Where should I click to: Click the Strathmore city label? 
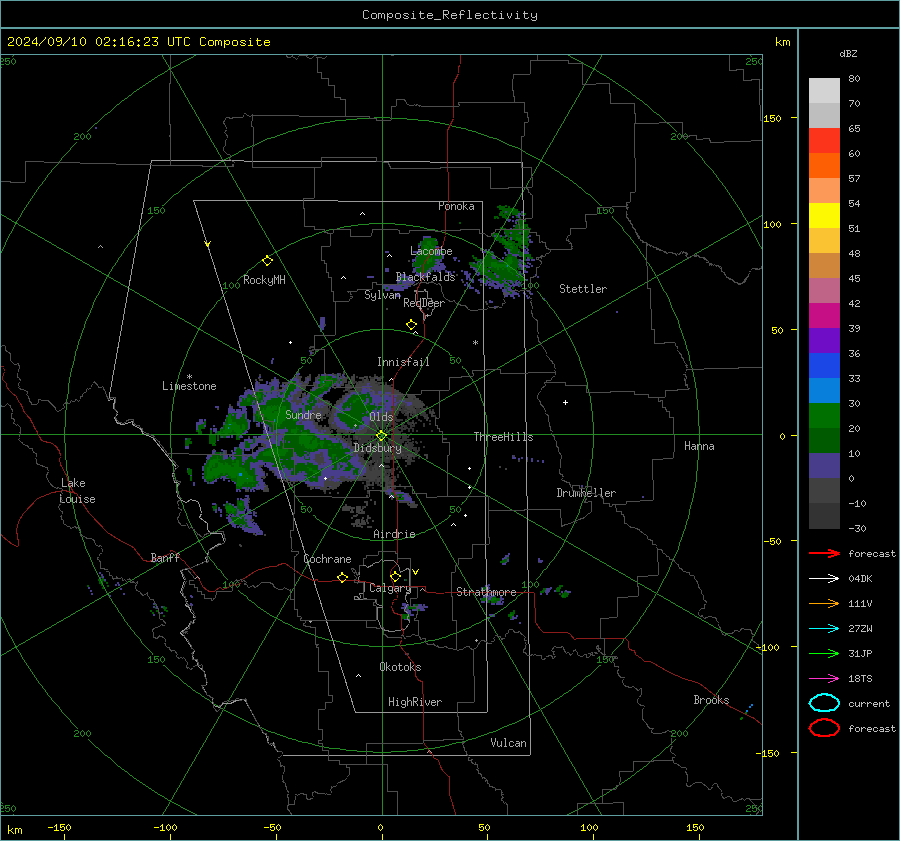(486, 592)
